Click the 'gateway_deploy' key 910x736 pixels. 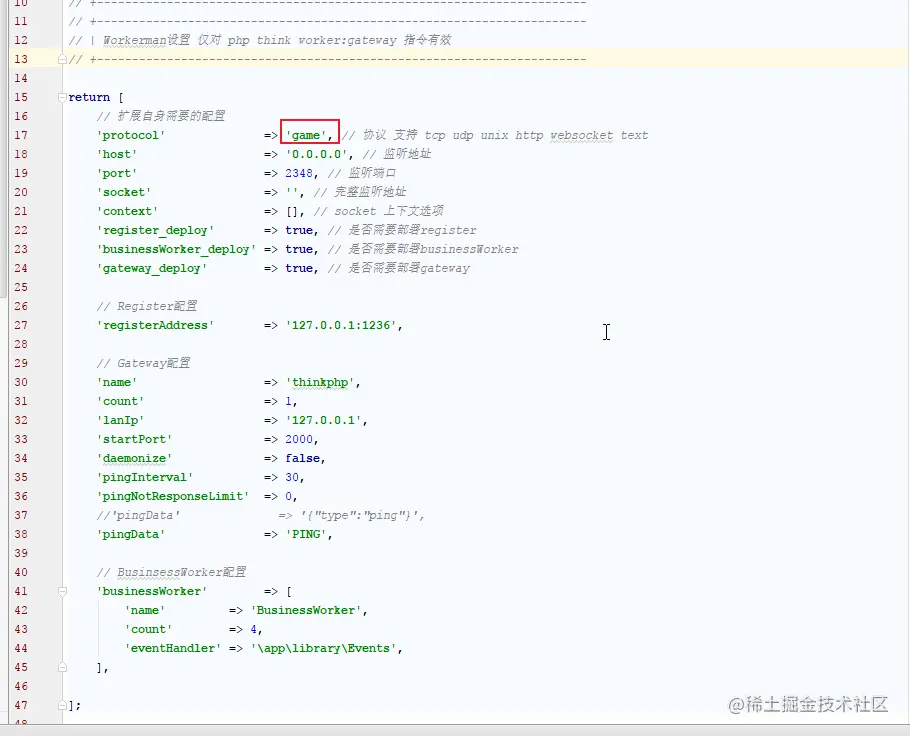coord(151,268)
